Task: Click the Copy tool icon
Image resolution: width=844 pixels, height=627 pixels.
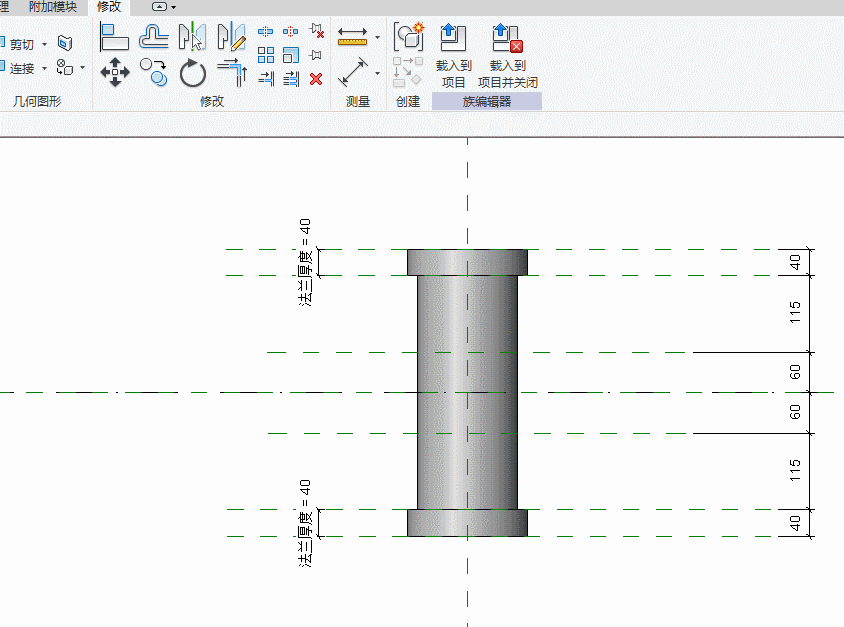Action: click(x=153, y=72)
